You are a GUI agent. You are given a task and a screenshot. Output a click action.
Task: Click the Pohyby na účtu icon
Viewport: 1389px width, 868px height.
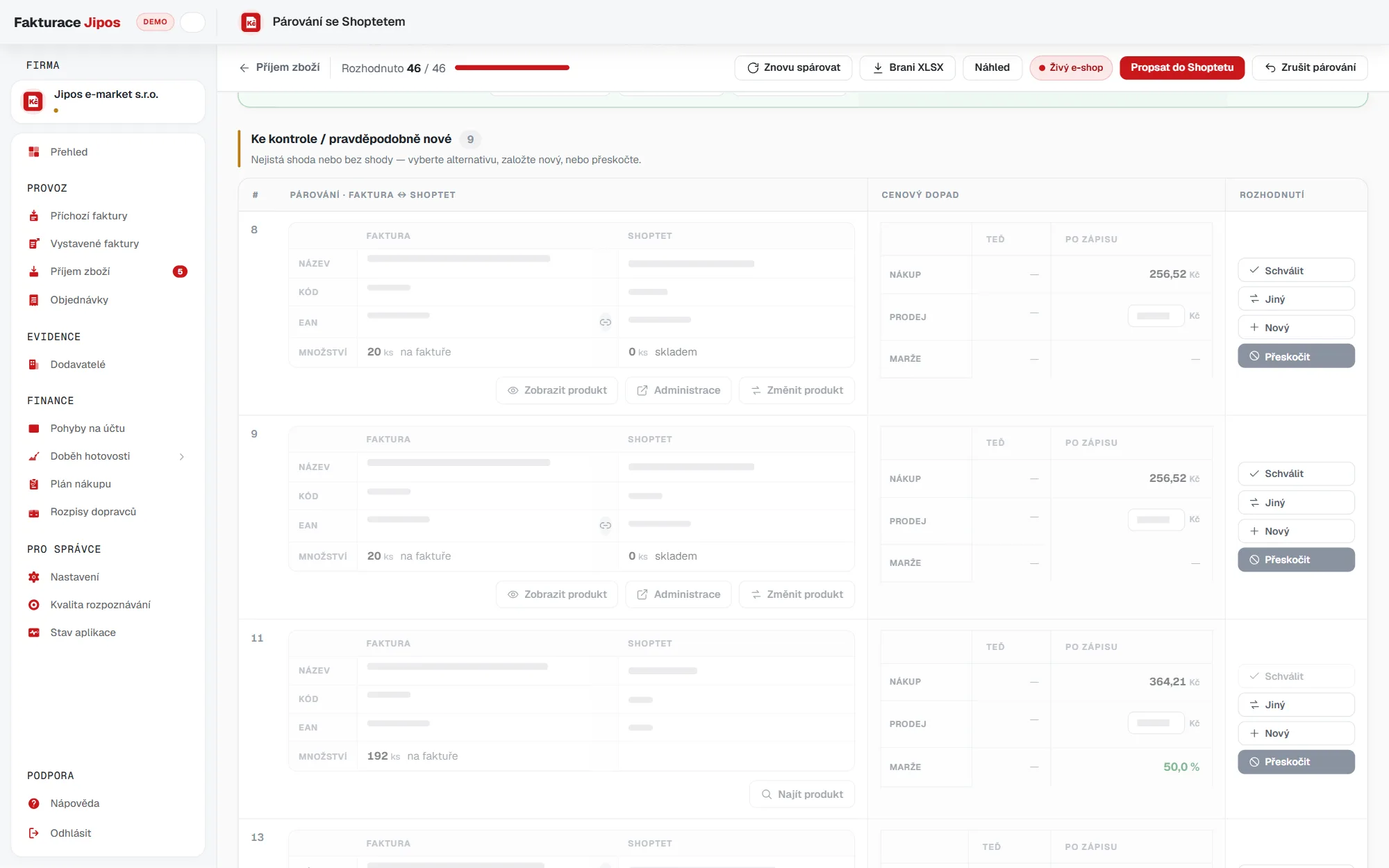(33, 428)
